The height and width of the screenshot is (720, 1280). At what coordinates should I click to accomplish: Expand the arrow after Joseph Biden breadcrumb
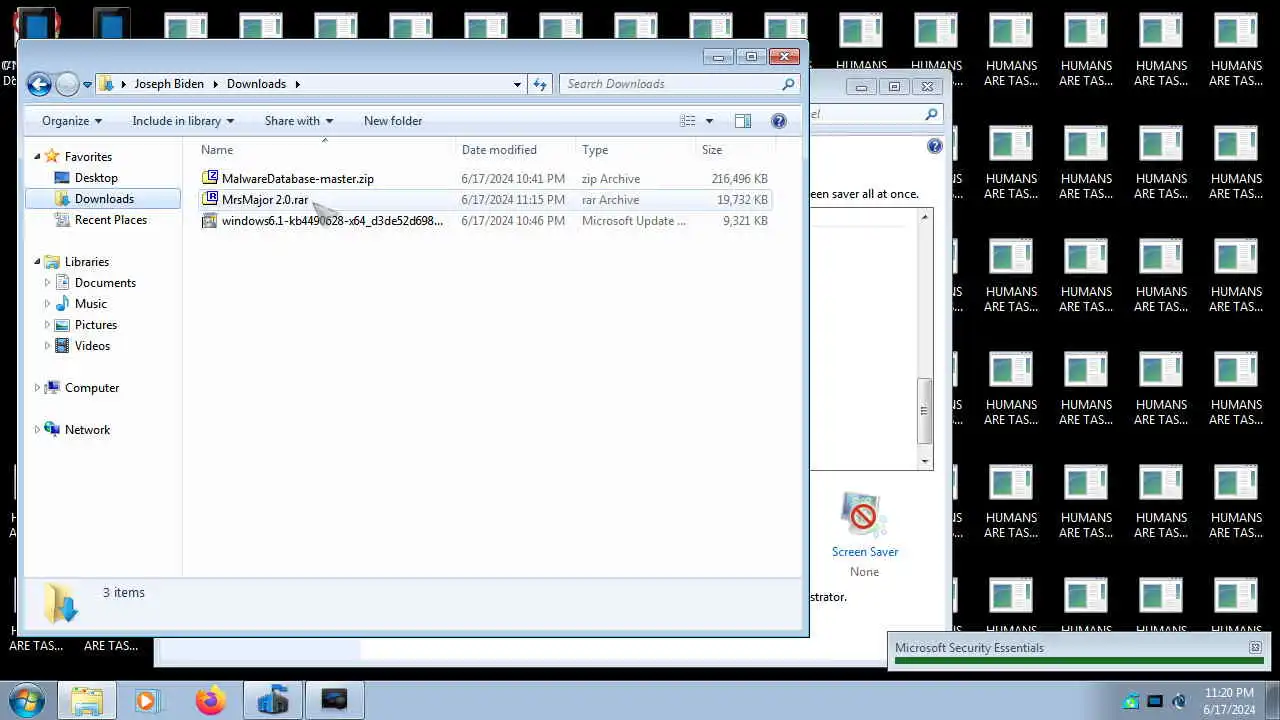point(214,84)
